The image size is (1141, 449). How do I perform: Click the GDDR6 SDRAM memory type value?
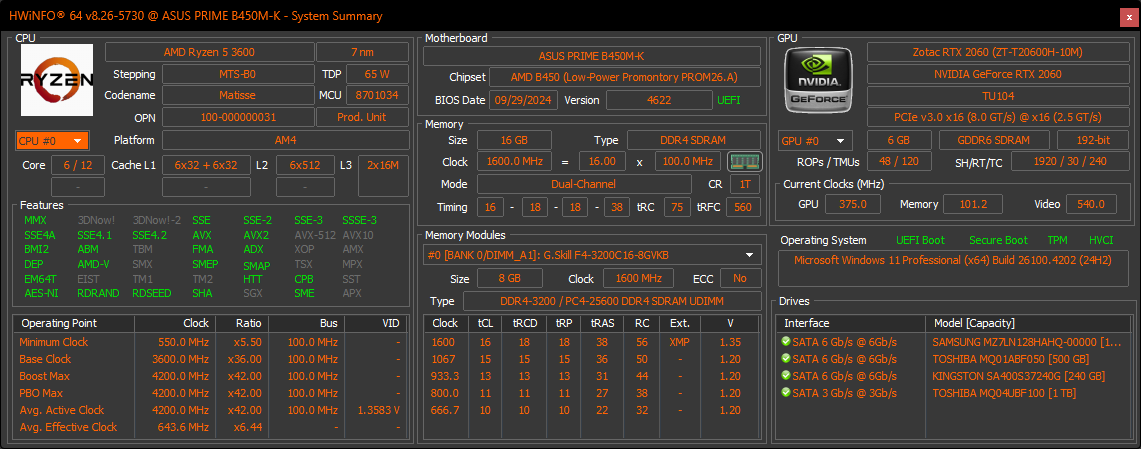(x=994, y=140)
